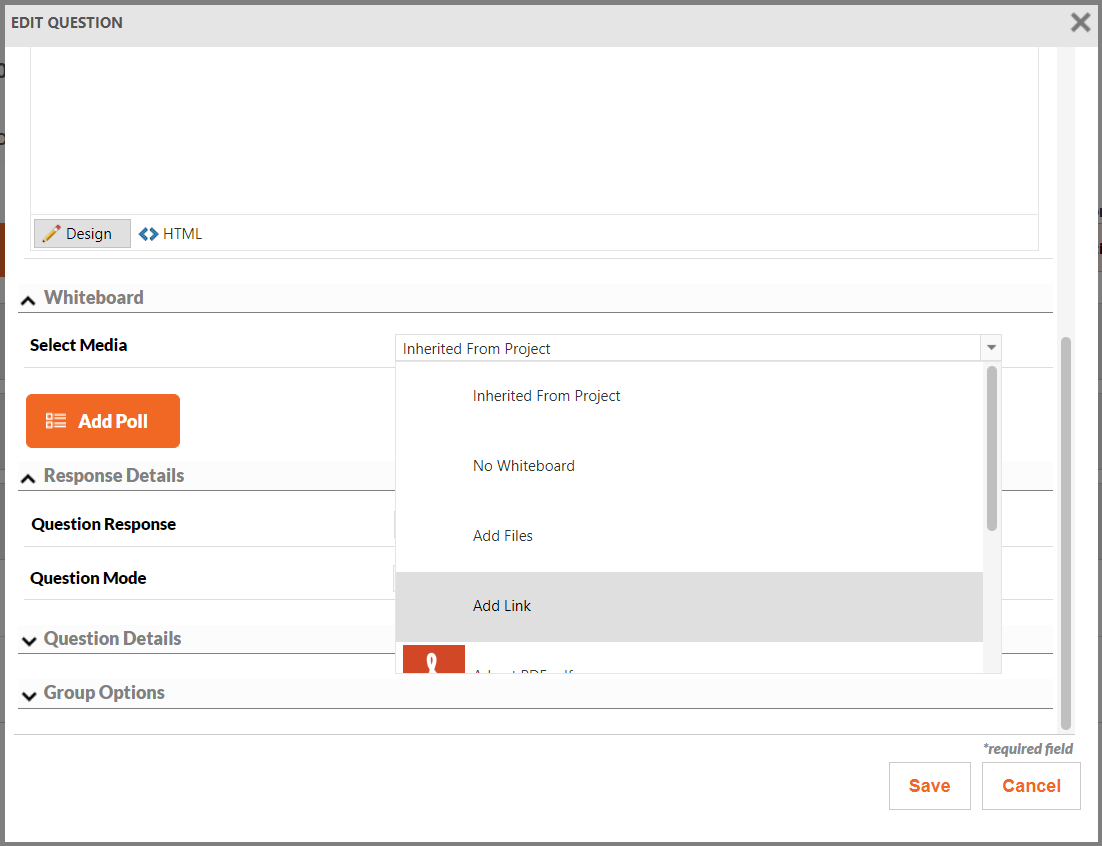
Task: Click the Question Mode label
Action: click(89, 578)
